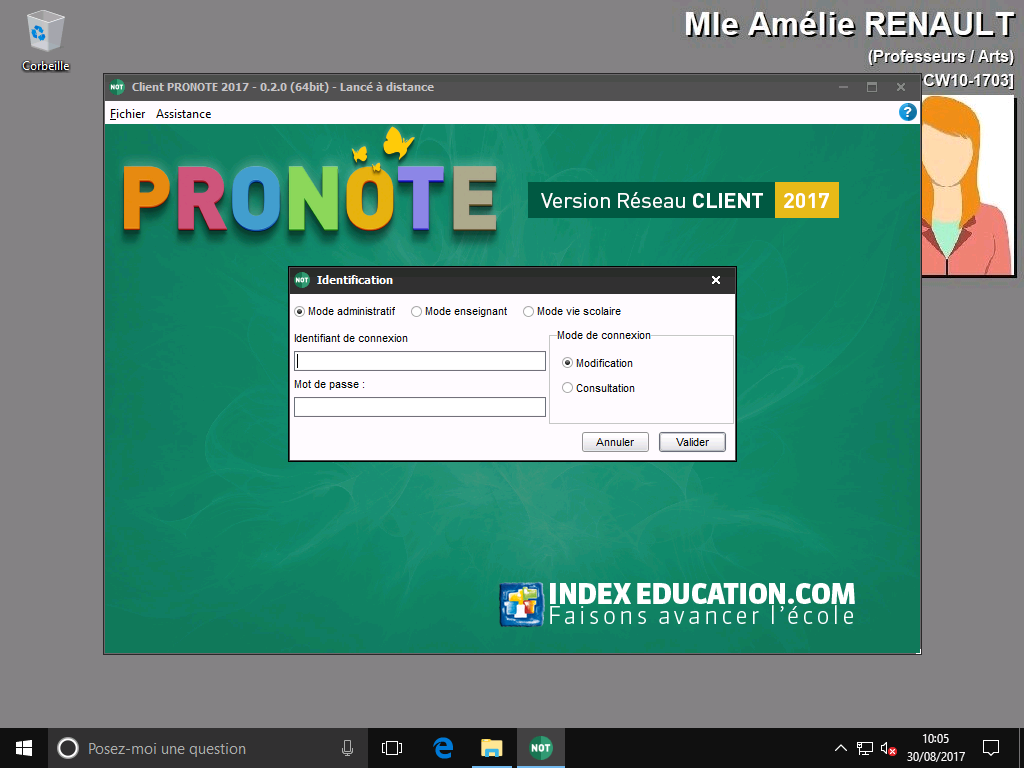Click the INDEX EDUCATION.COM link text
This screenshot has height=768, width=1024.
coord(701,594)
